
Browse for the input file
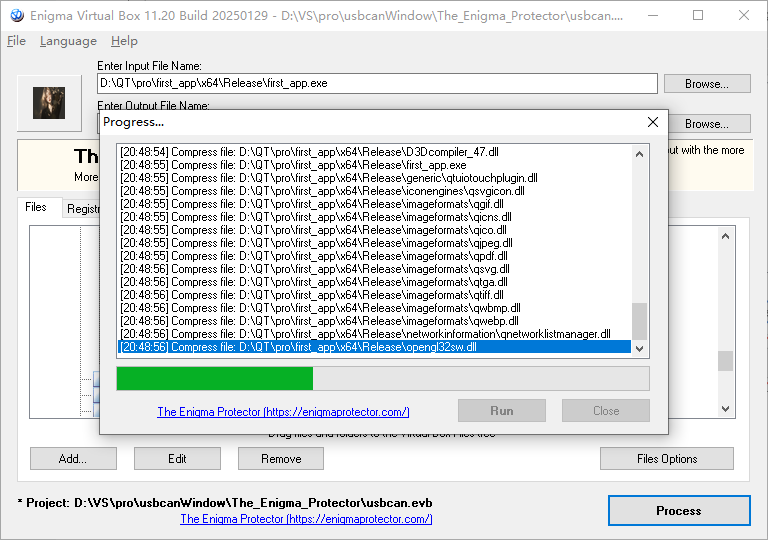[x=707, y=84]
